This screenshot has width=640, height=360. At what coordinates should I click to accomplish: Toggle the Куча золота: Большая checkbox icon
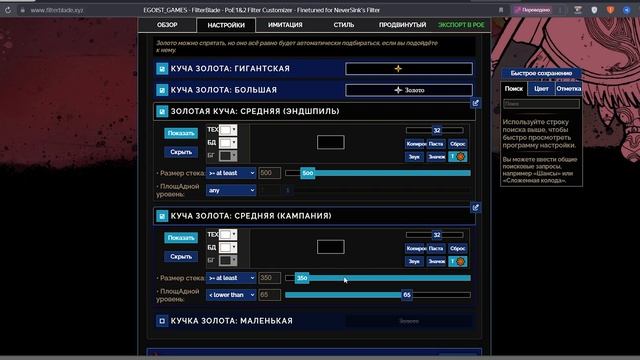point(162,90)
